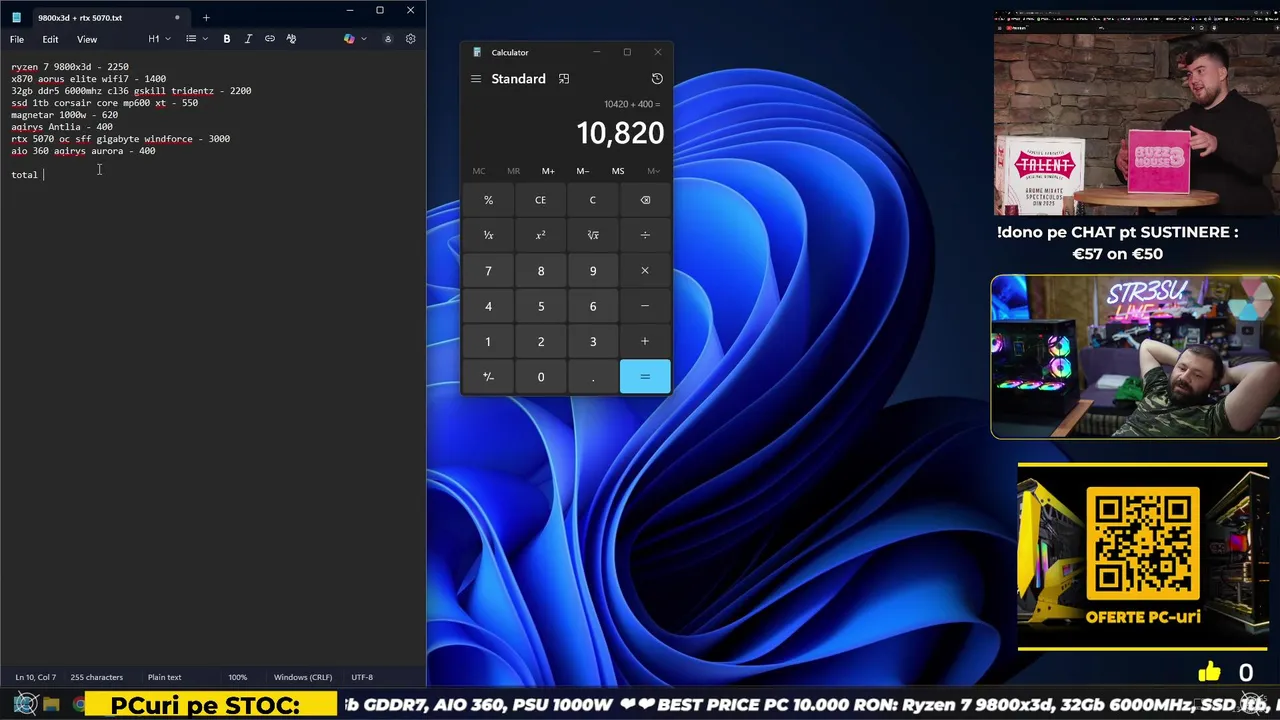The width and height of the screenshot is (1280, 720).
Task: Insert a link from Notepad toolbar
Action: click(270, 39)
